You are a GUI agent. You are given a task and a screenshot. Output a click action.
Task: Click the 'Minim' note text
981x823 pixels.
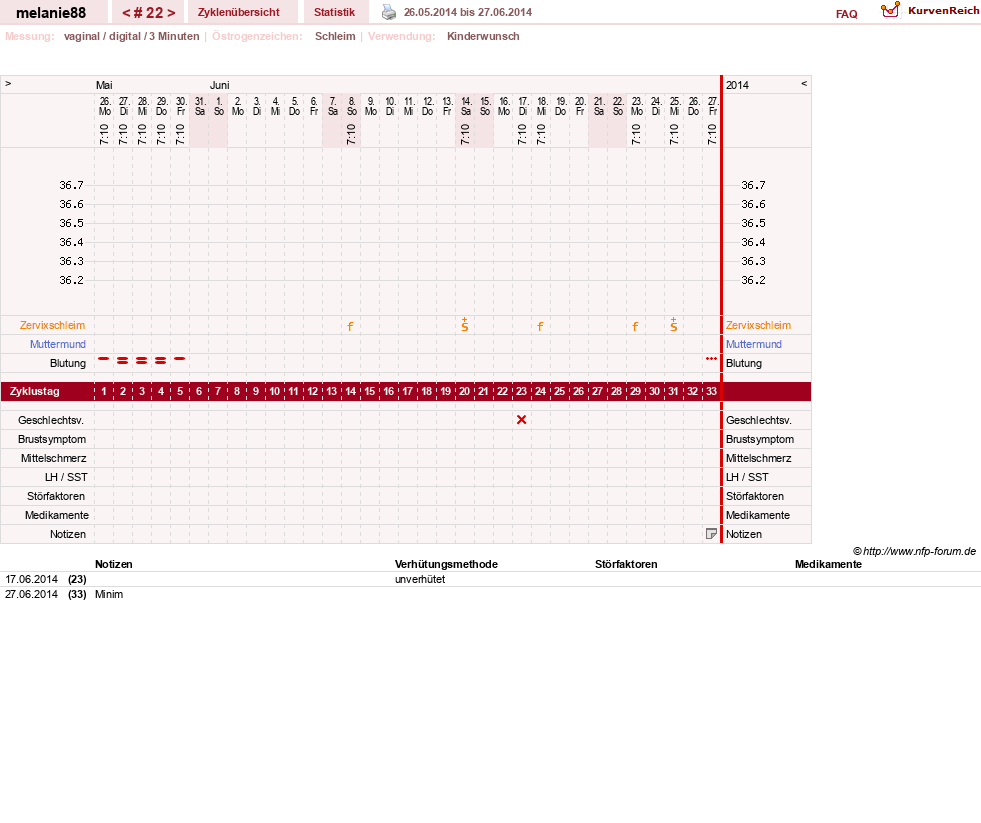point(109,594)
